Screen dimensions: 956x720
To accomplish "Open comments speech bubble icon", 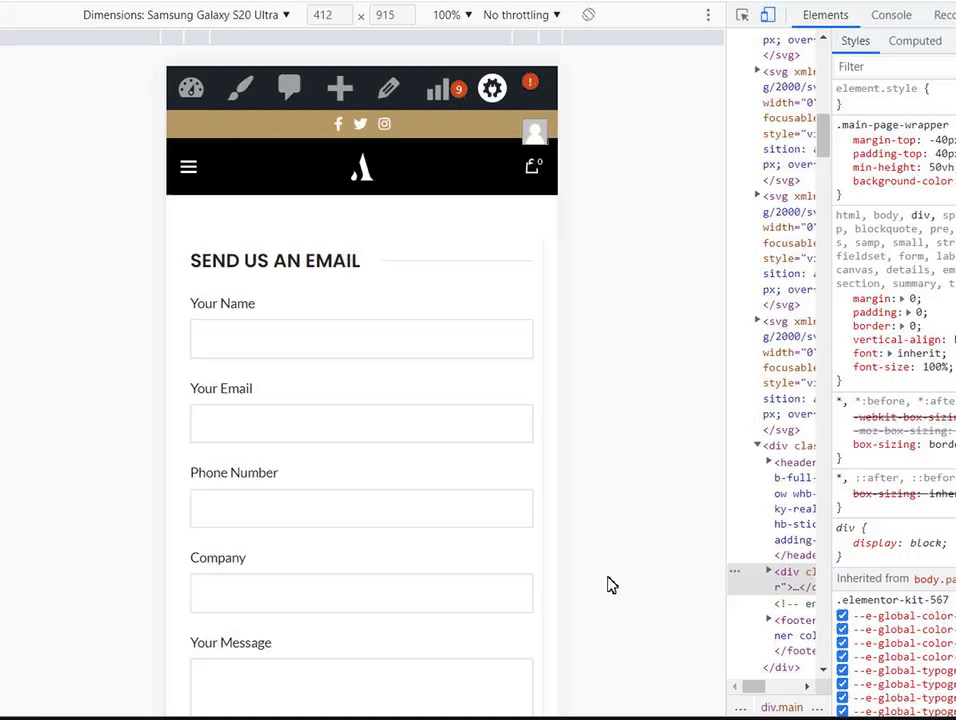I will click(289, 87).
